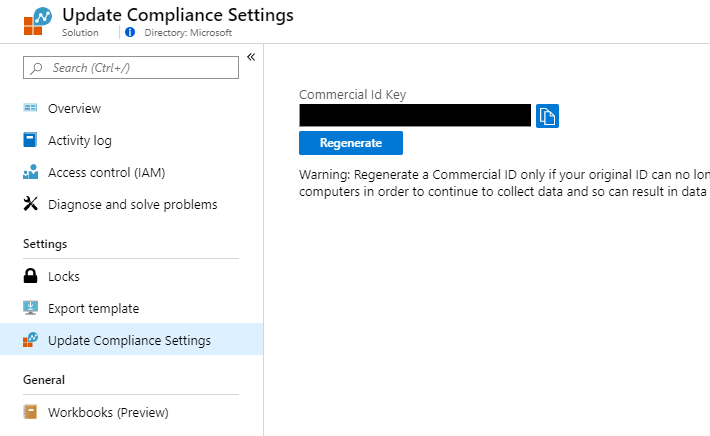Go to Access control (IAM)

pos(106,172)
